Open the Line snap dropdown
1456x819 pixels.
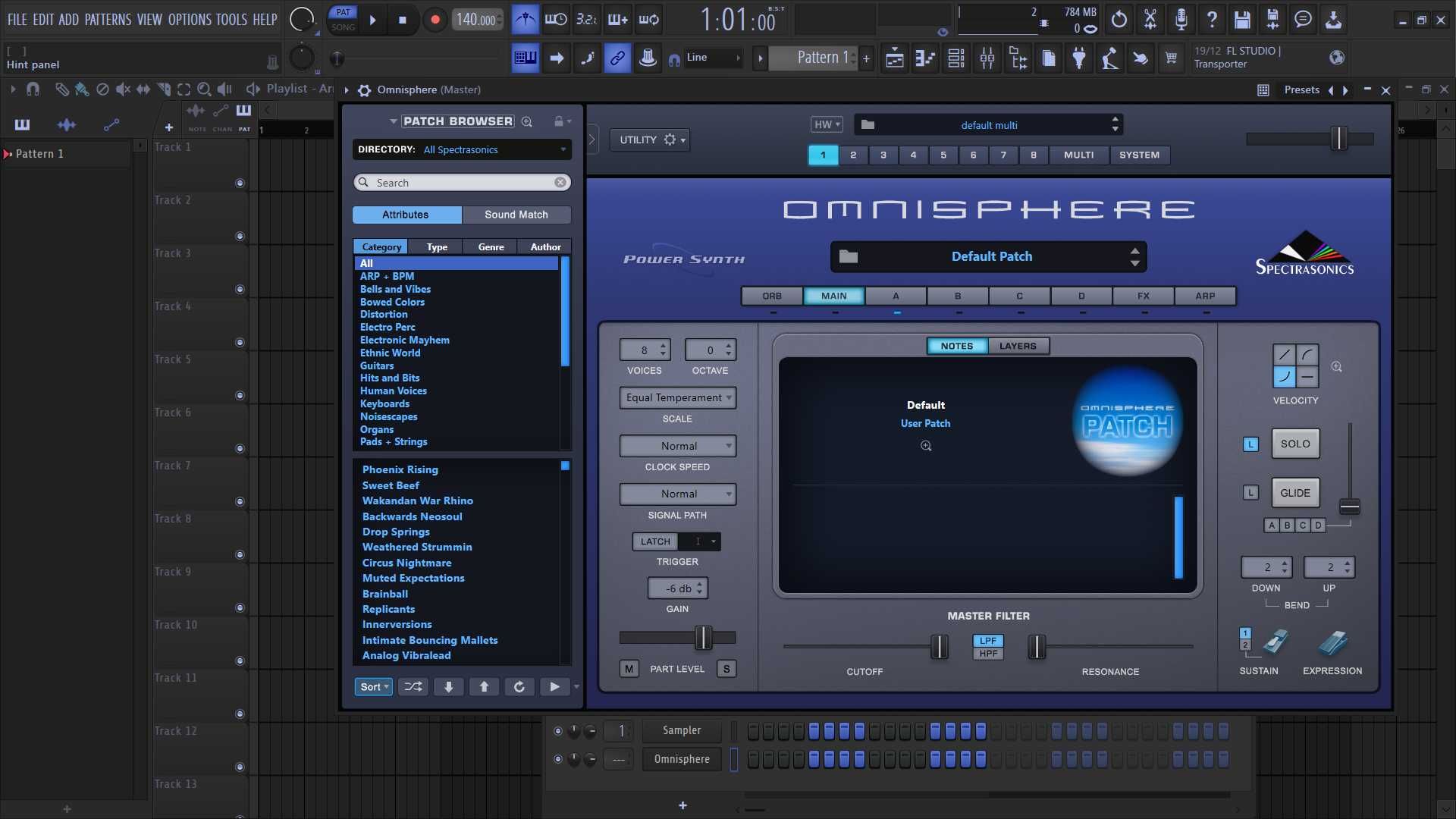click(x=713, y=58)
